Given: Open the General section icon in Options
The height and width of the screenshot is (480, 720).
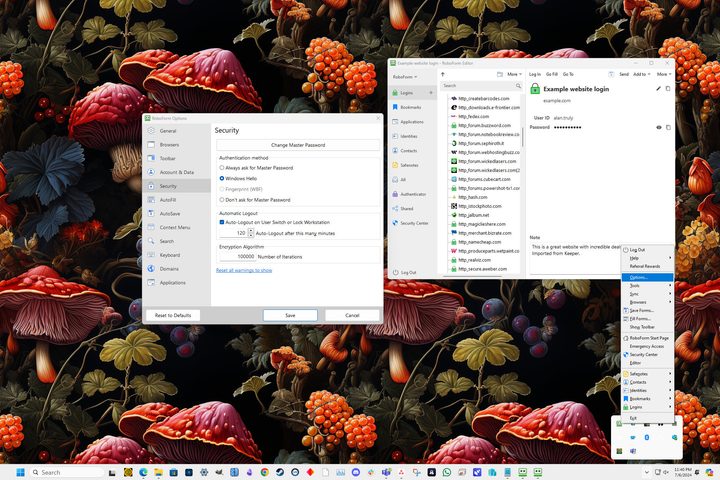Looking at the screenshot, I should point(151,131).
